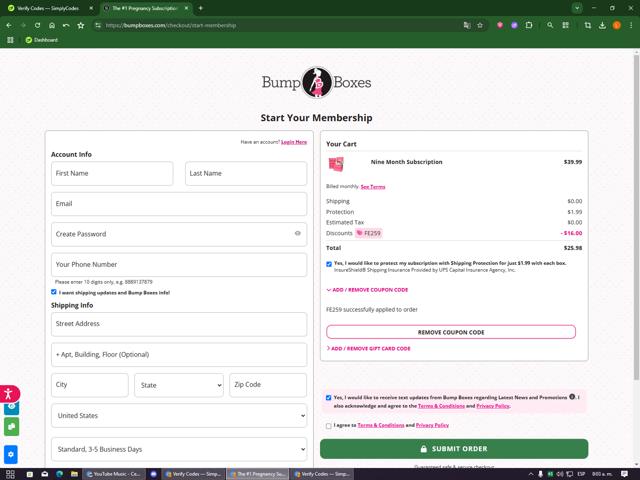This screenshot has height=480, width=640.
Task: Uncheck shipping updates and Bump Boxes info
Action: (53, 292)
